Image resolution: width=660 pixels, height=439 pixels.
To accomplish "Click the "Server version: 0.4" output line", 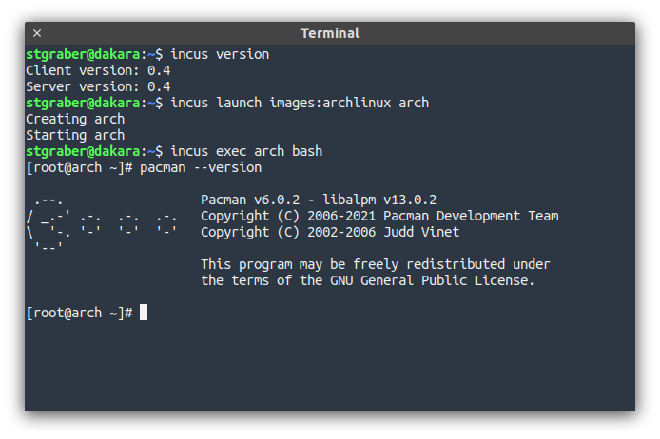I will [98, 86].
